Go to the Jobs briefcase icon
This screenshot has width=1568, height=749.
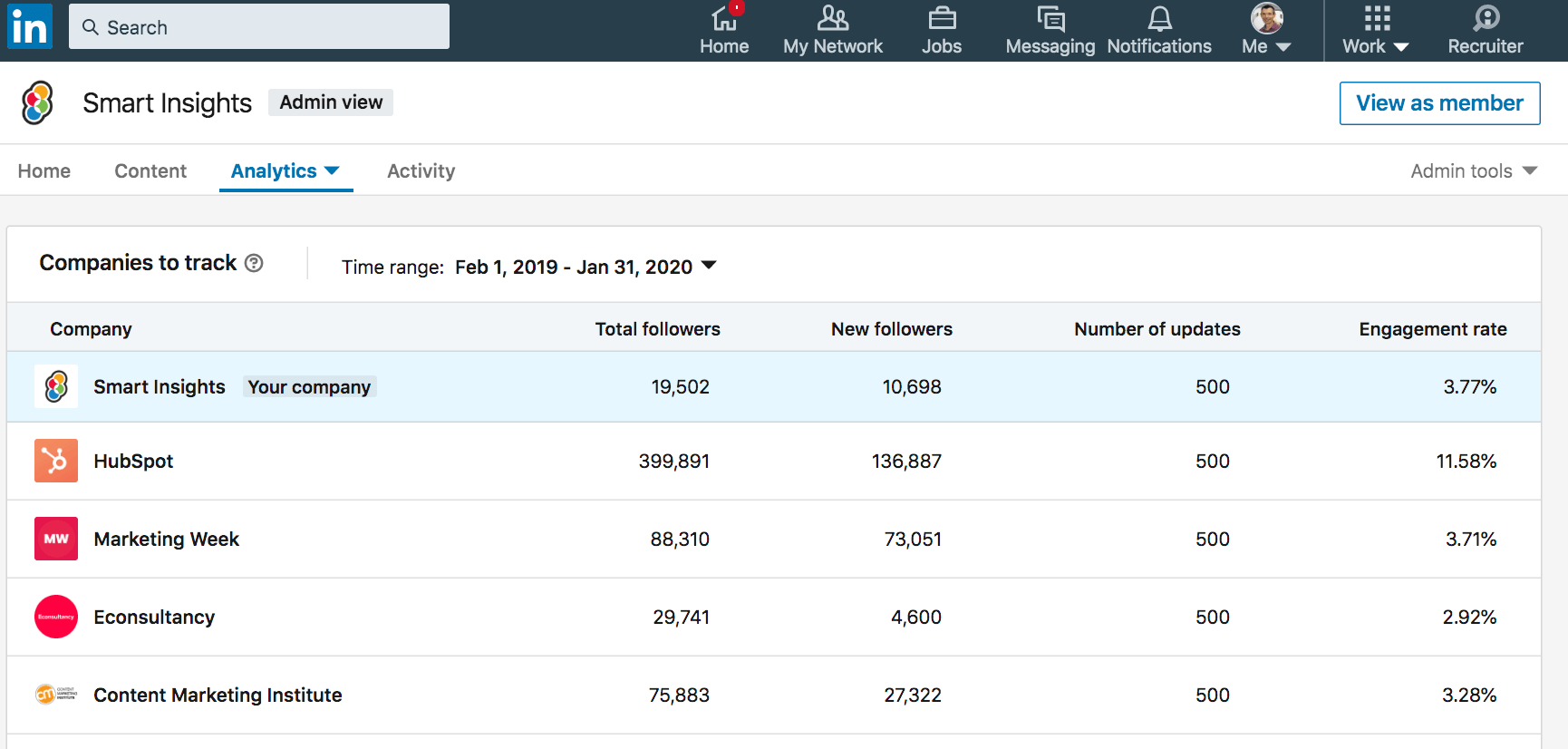click(x=942, y=17)
